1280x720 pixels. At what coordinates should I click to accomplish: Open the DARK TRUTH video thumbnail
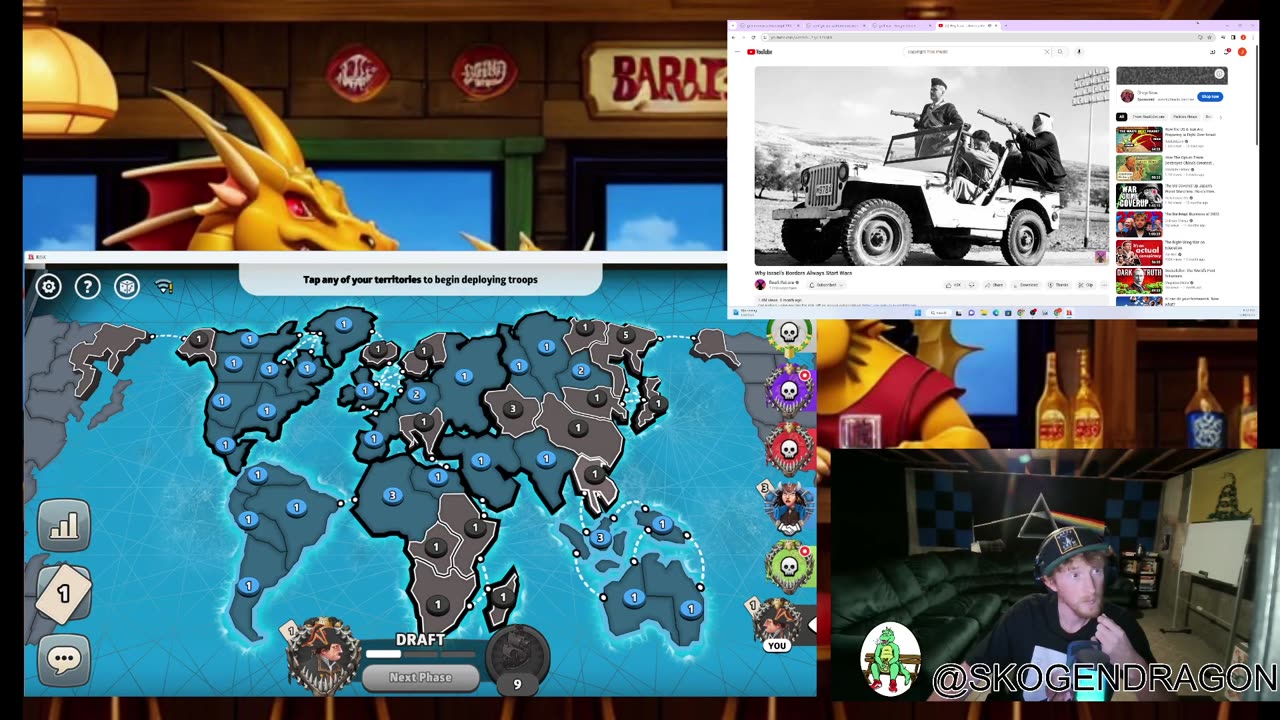[1139, 281]
